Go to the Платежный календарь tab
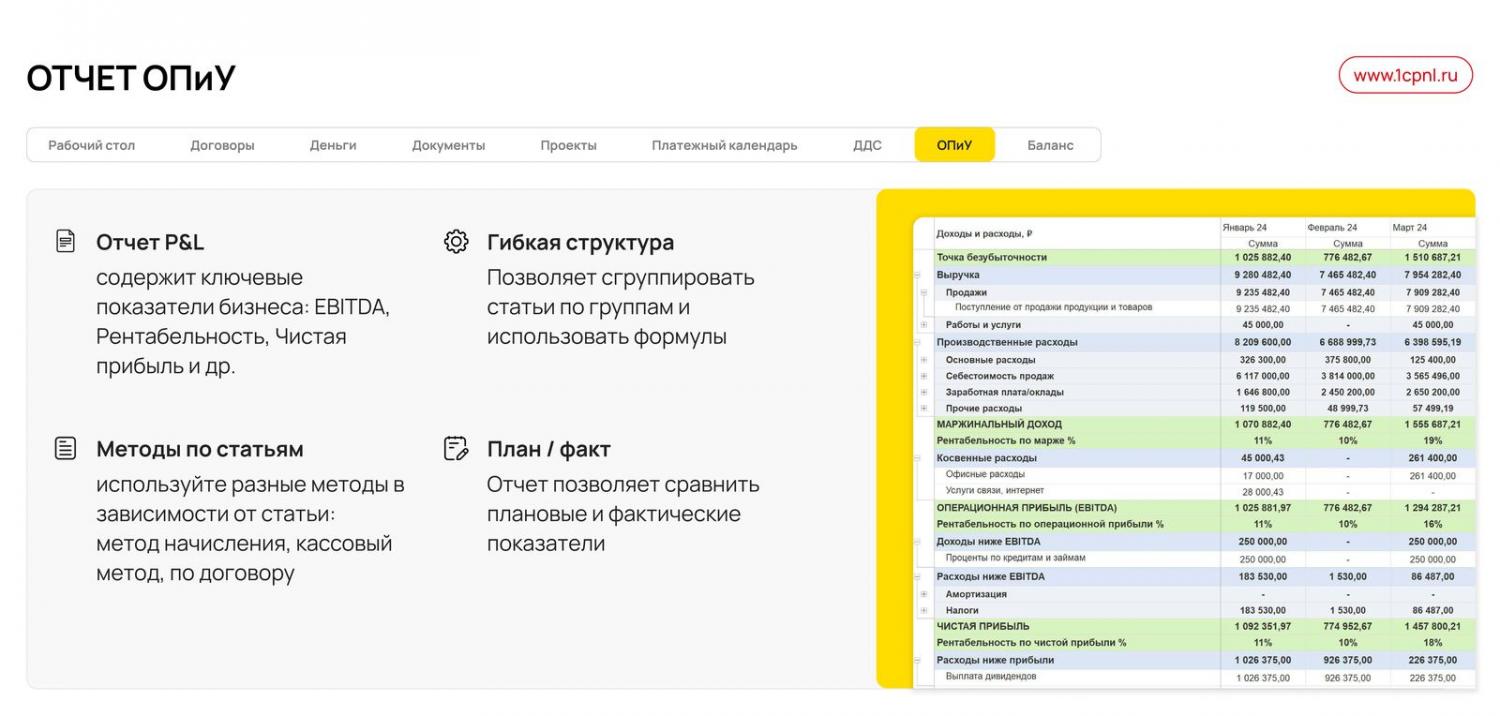The image size is (1500, 716). [724, 145]
